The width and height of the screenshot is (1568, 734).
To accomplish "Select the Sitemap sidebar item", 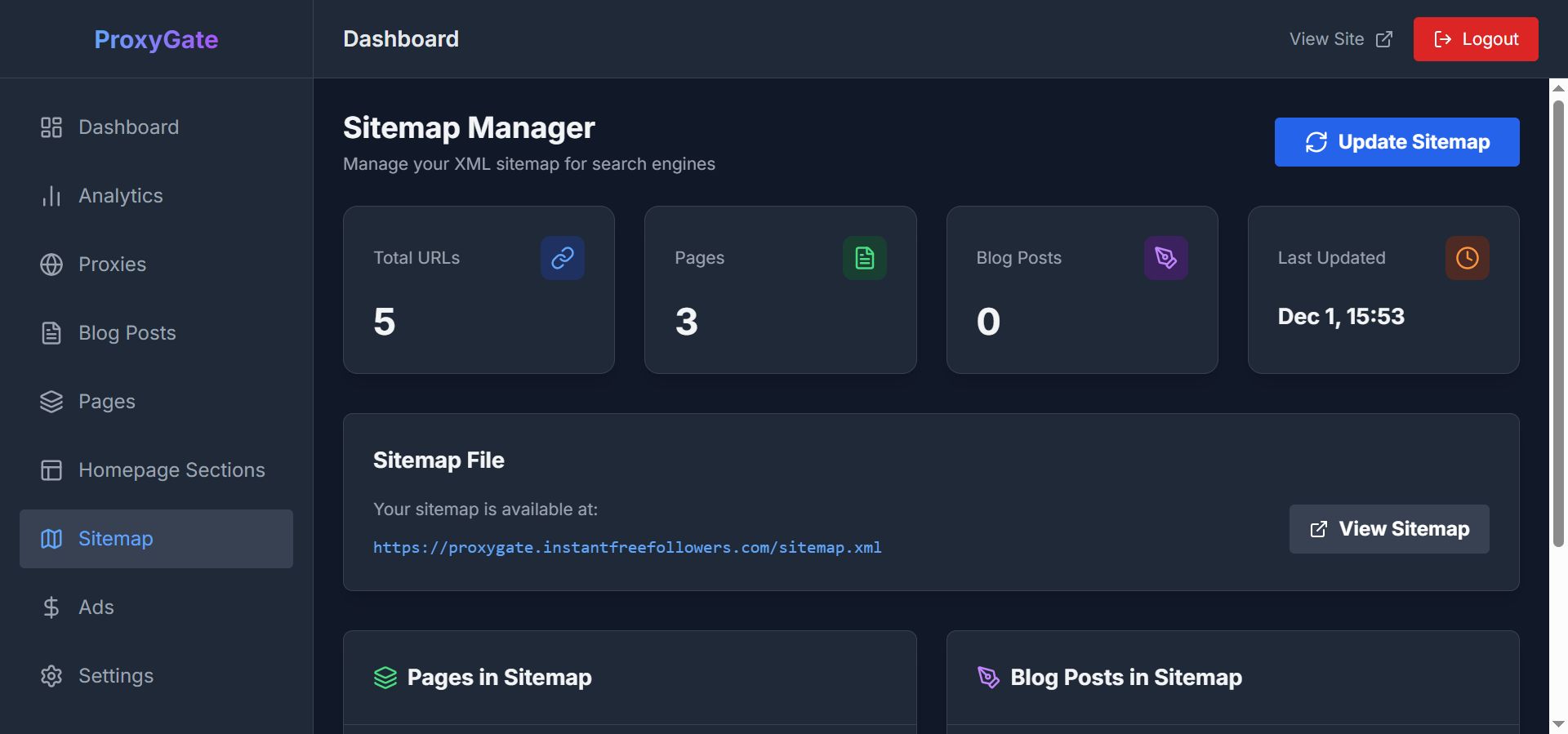I will click(115, 539).
